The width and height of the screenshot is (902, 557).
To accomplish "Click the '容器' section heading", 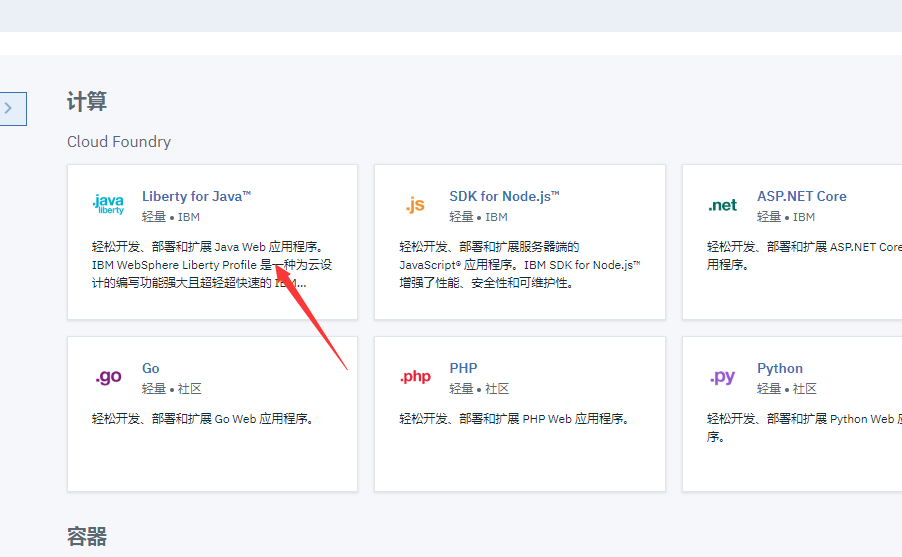I will click(x=87, y=537).
